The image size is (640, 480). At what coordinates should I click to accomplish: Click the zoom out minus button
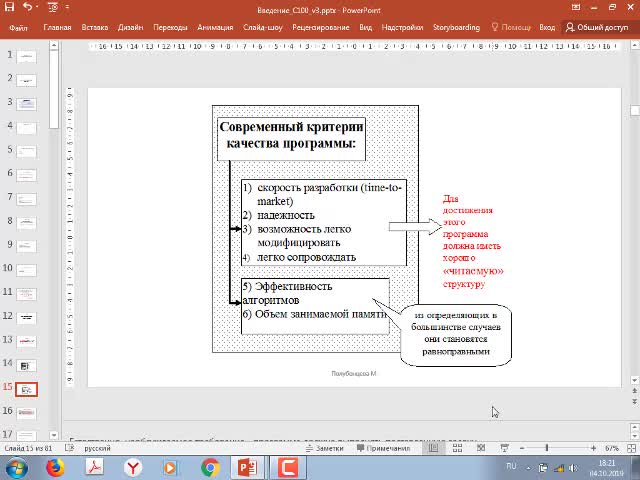pyautogui.click(x=522, y=448)
